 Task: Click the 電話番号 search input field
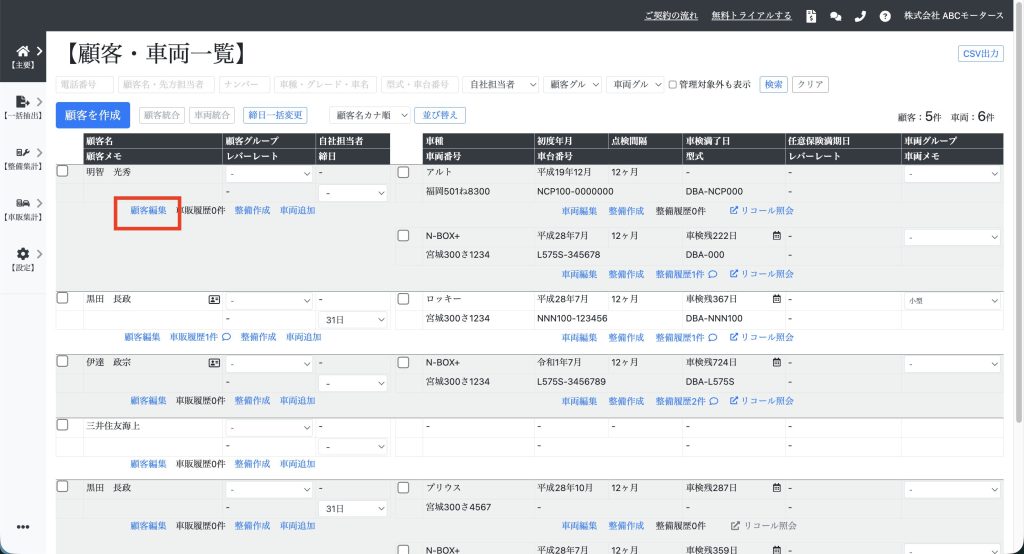coord(85,85)
